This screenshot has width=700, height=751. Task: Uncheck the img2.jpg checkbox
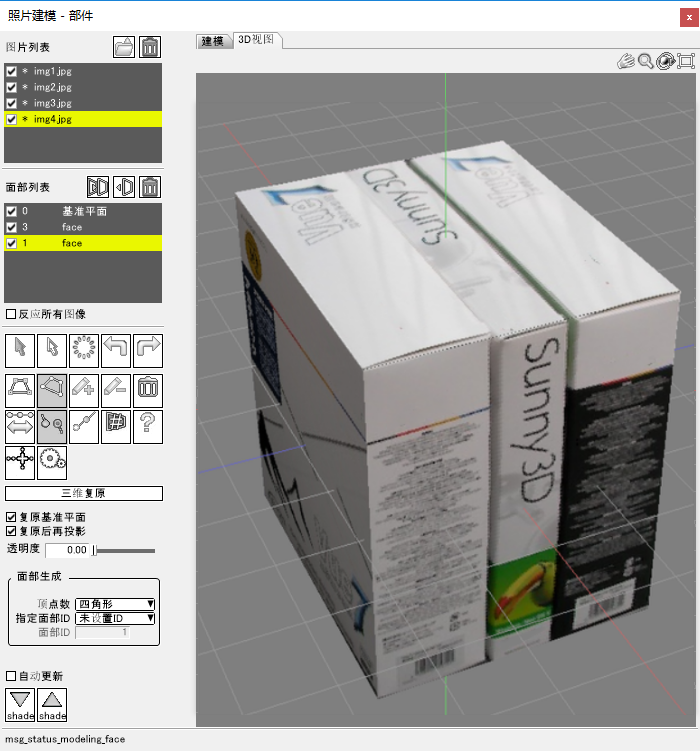tap(11, 87)
